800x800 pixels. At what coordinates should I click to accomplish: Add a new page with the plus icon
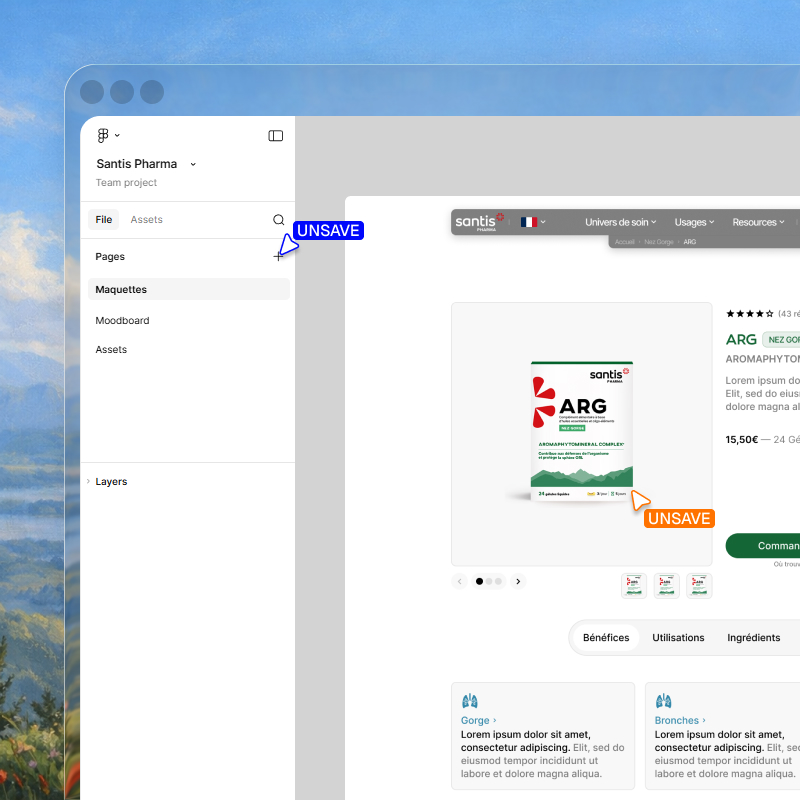pos(278,256)
